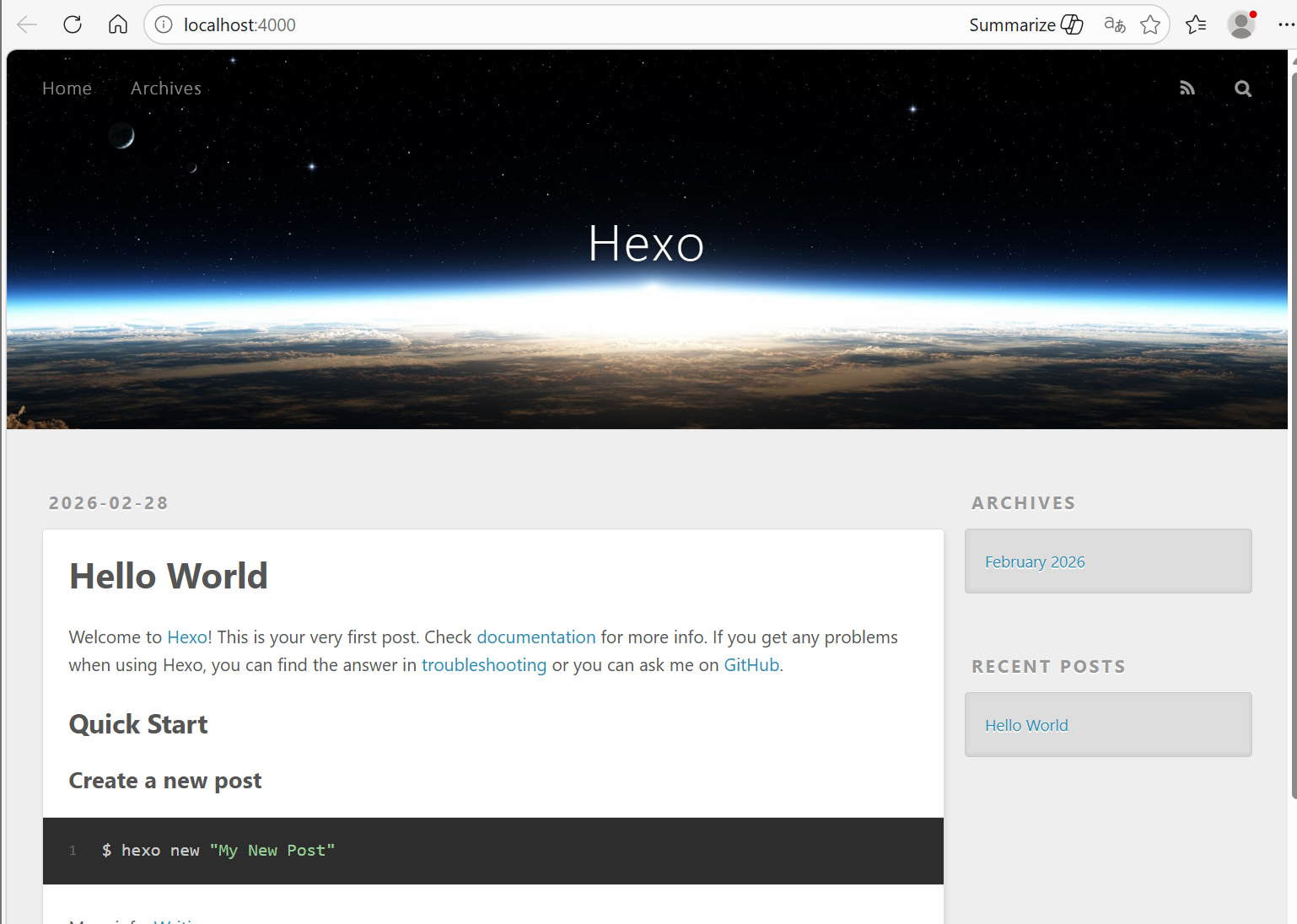
Task: Open the Archives nav link
Action: click(x=166, y=89)
